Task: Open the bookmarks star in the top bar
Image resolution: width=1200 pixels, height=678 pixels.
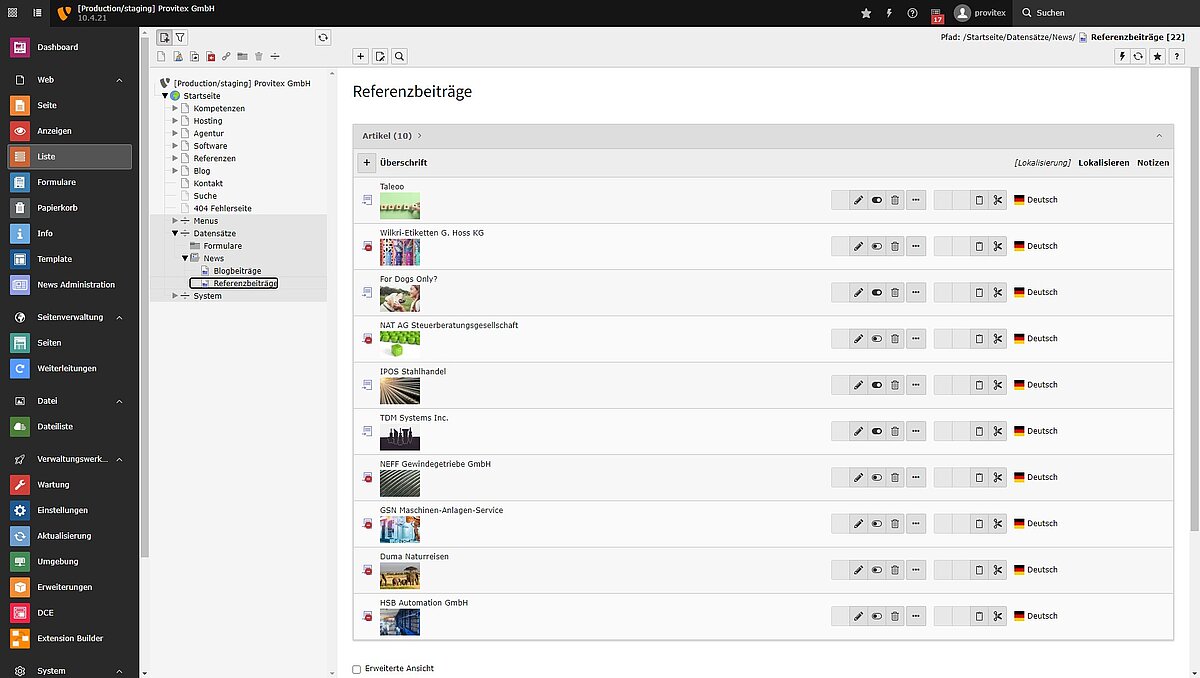Action: coord(866,13)
